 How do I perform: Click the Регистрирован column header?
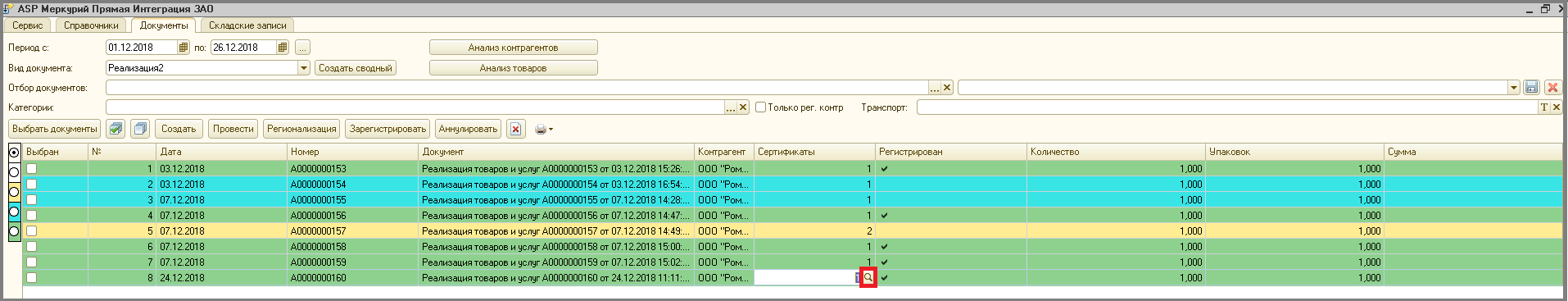click(951, 152)
